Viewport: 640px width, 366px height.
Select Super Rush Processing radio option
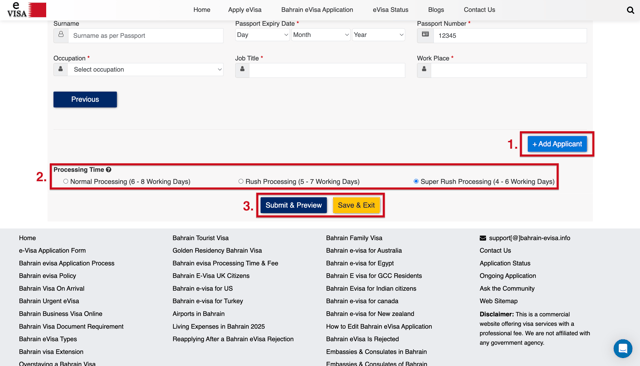point(416,181)
